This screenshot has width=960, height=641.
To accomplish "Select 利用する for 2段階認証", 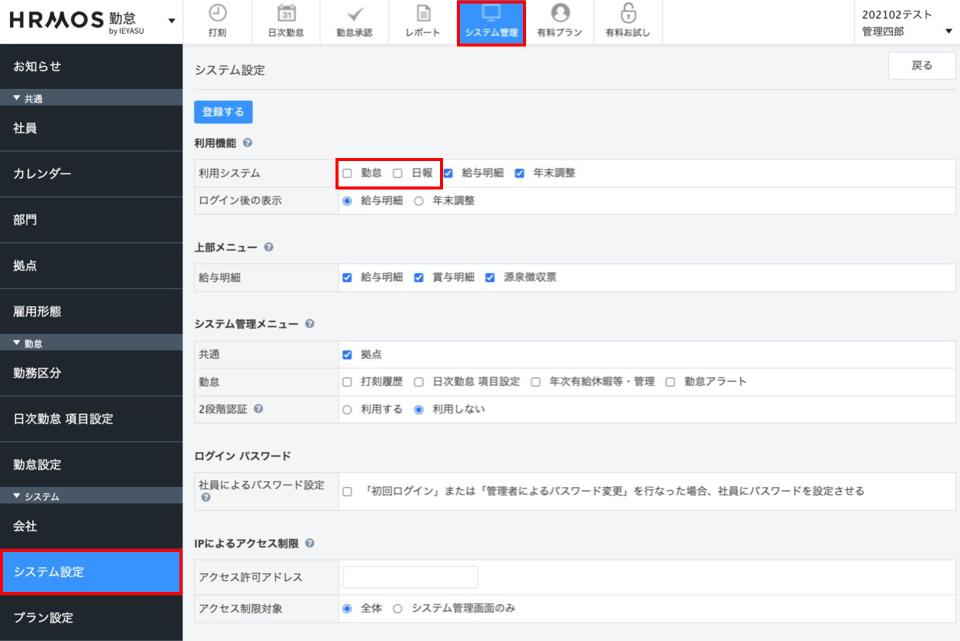I will 348,409.
